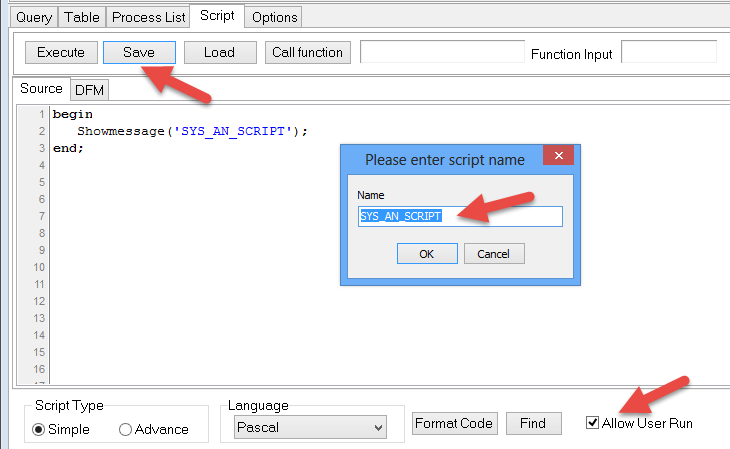The image size is (730, 449).
Task: Click the Save script button
Action: (139, 52)
